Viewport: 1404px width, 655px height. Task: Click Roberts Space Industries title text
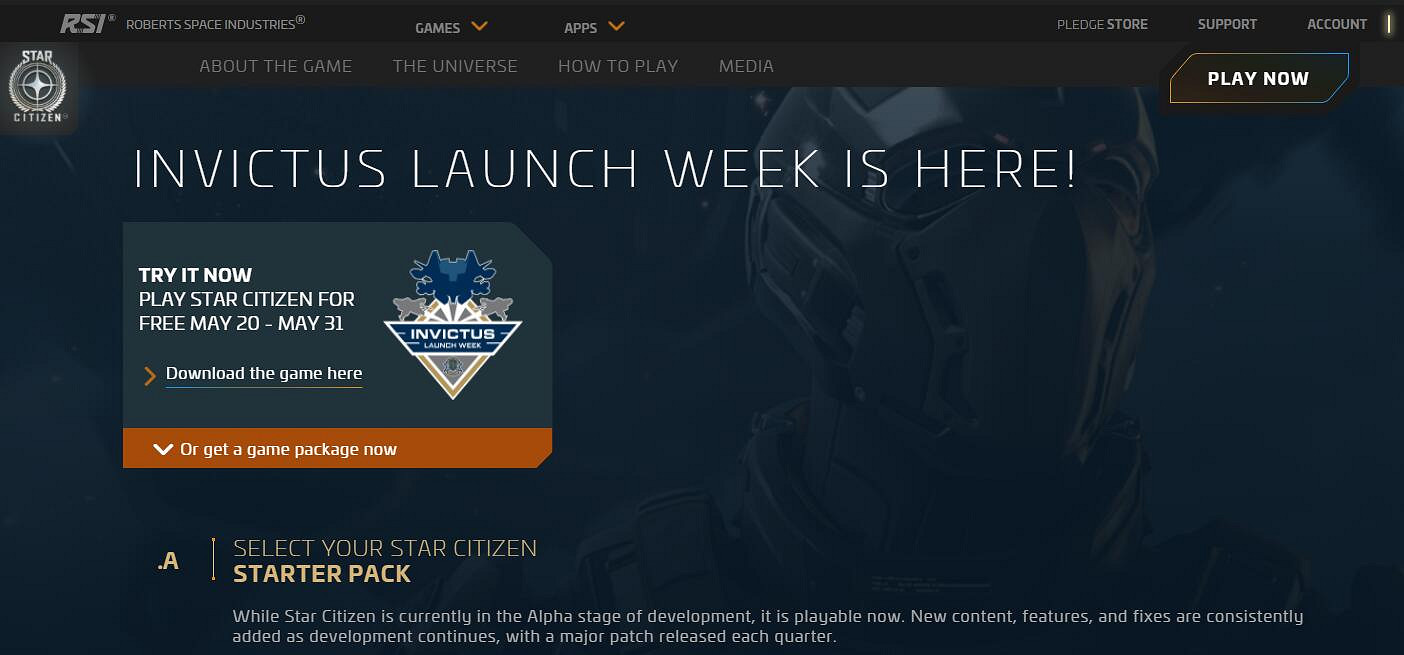tap(216, 24)
